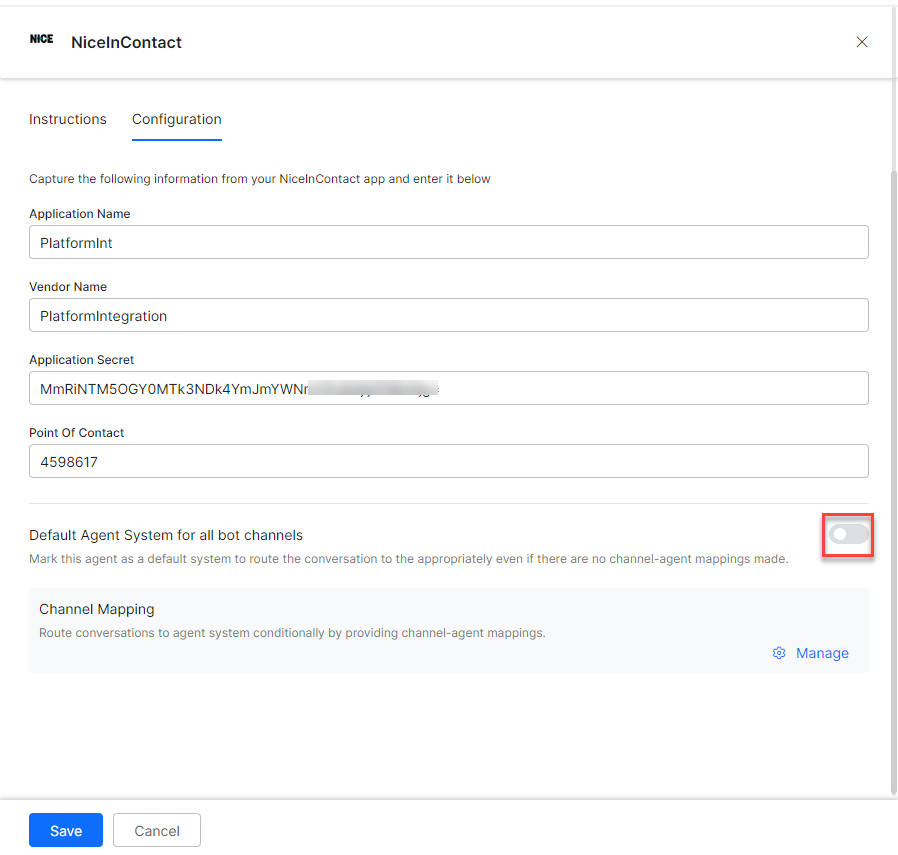
Task: Click the Default Agent System label text
Action: (x=166, y=535)
